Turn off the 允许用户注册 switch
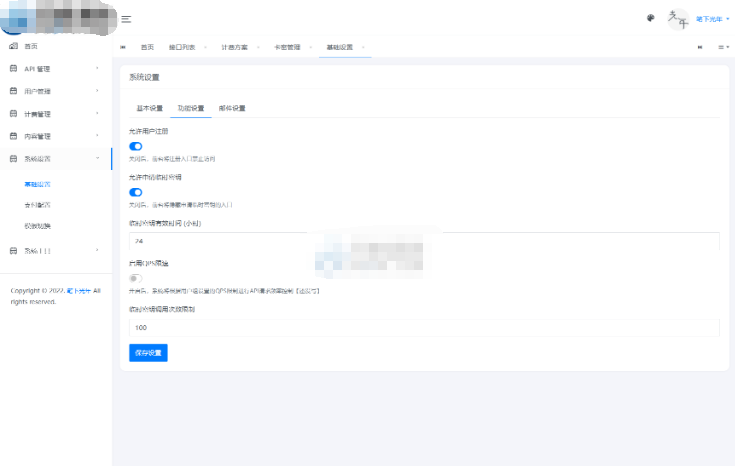The image size is (735, 466). click(x=136, y=146)
